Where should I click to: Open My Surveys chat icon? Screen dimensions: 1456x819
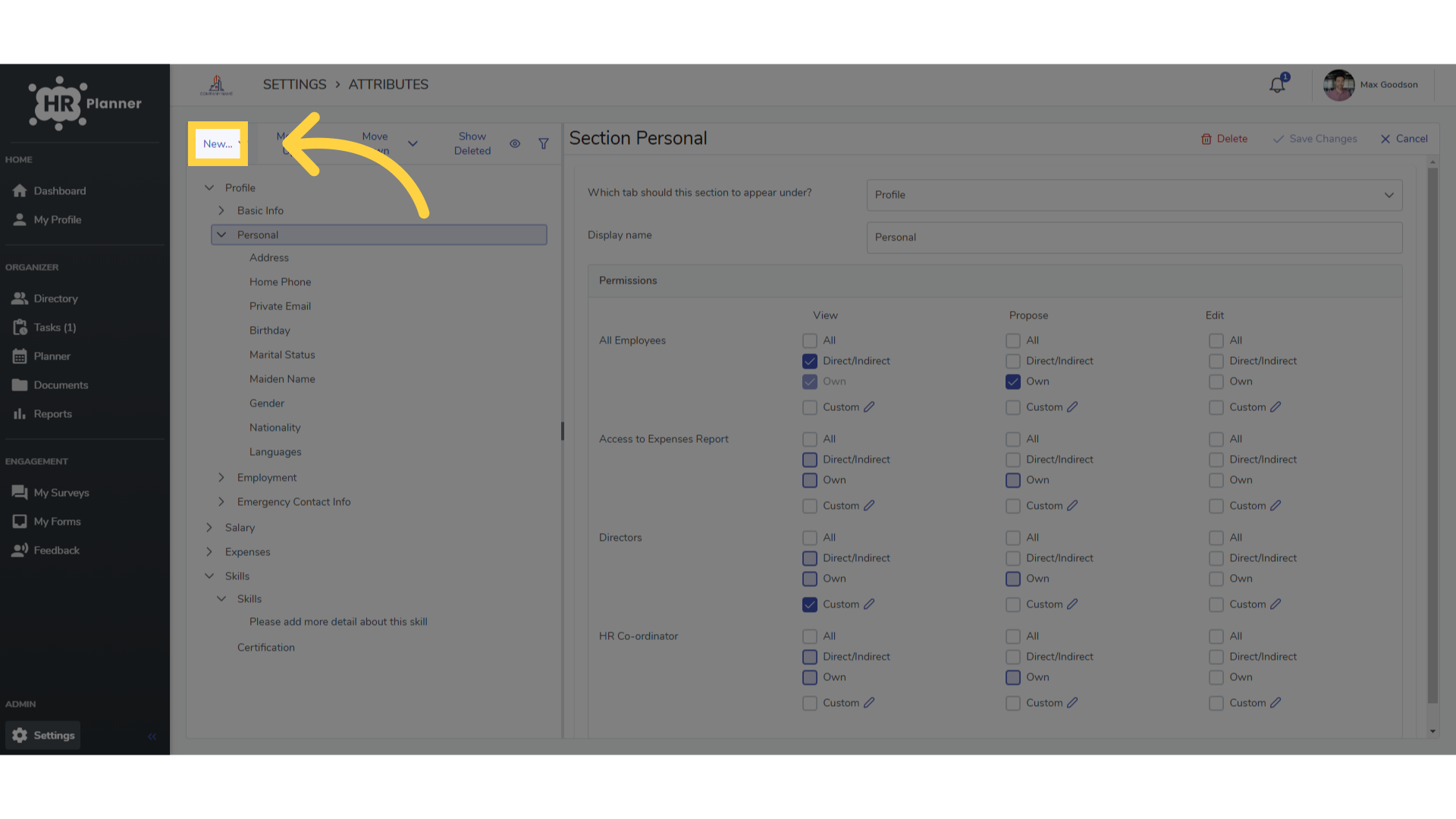[20, 493]
